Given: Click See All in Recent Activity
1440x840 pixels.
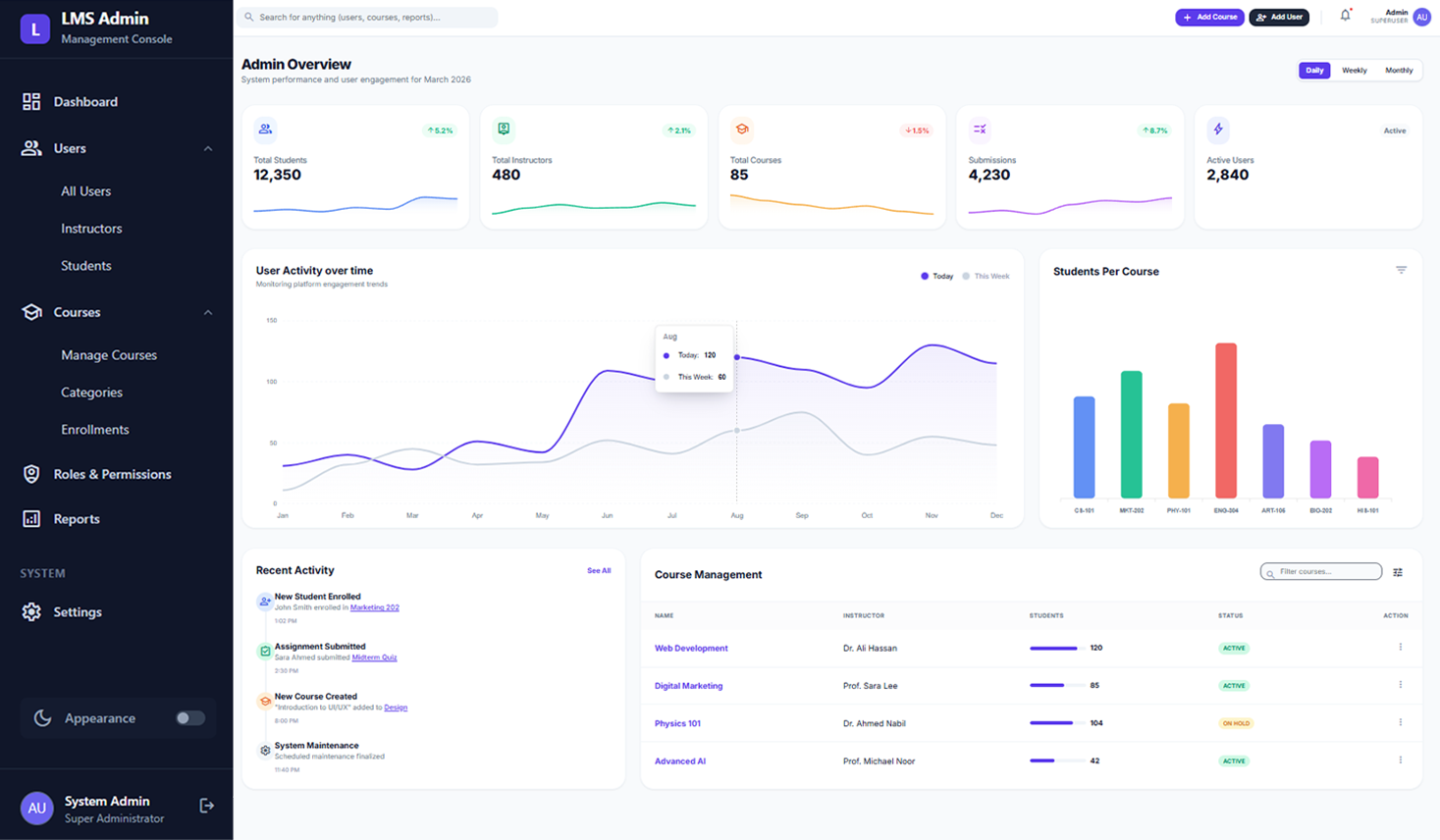Looking at the screenshot, I should tap(599, 571).
